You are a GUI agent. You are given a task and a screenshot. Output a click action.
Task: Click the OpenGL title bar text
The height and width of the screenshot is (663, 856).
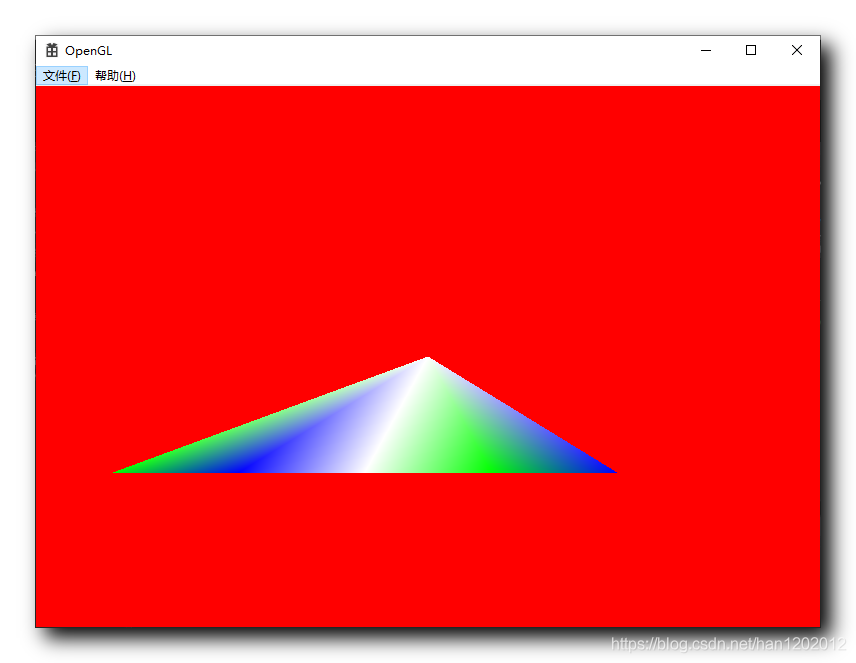click(x=88, y=50)
